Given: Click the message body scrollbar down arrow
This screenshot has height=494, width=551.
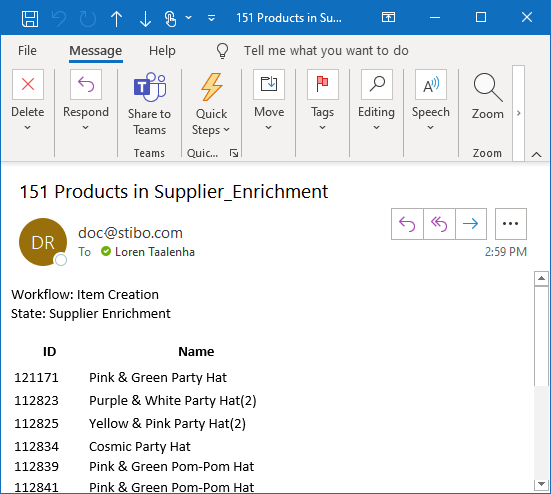Looking at the screenshot, I should pyautogui.click(x=541, y=484).
